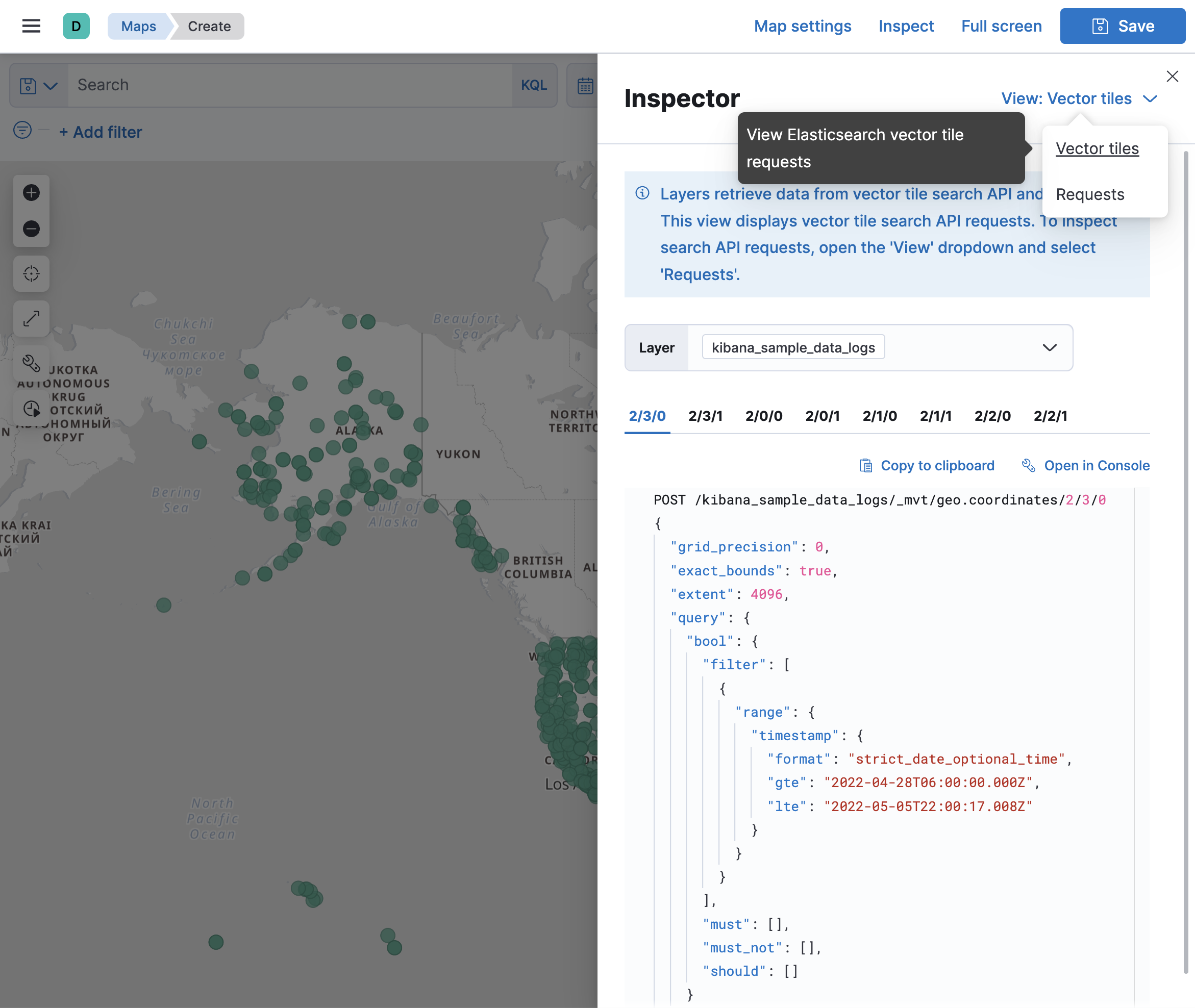The image size is (1195, 1008).
Task: Open the time slider clock icon
Action: (32, 409)
